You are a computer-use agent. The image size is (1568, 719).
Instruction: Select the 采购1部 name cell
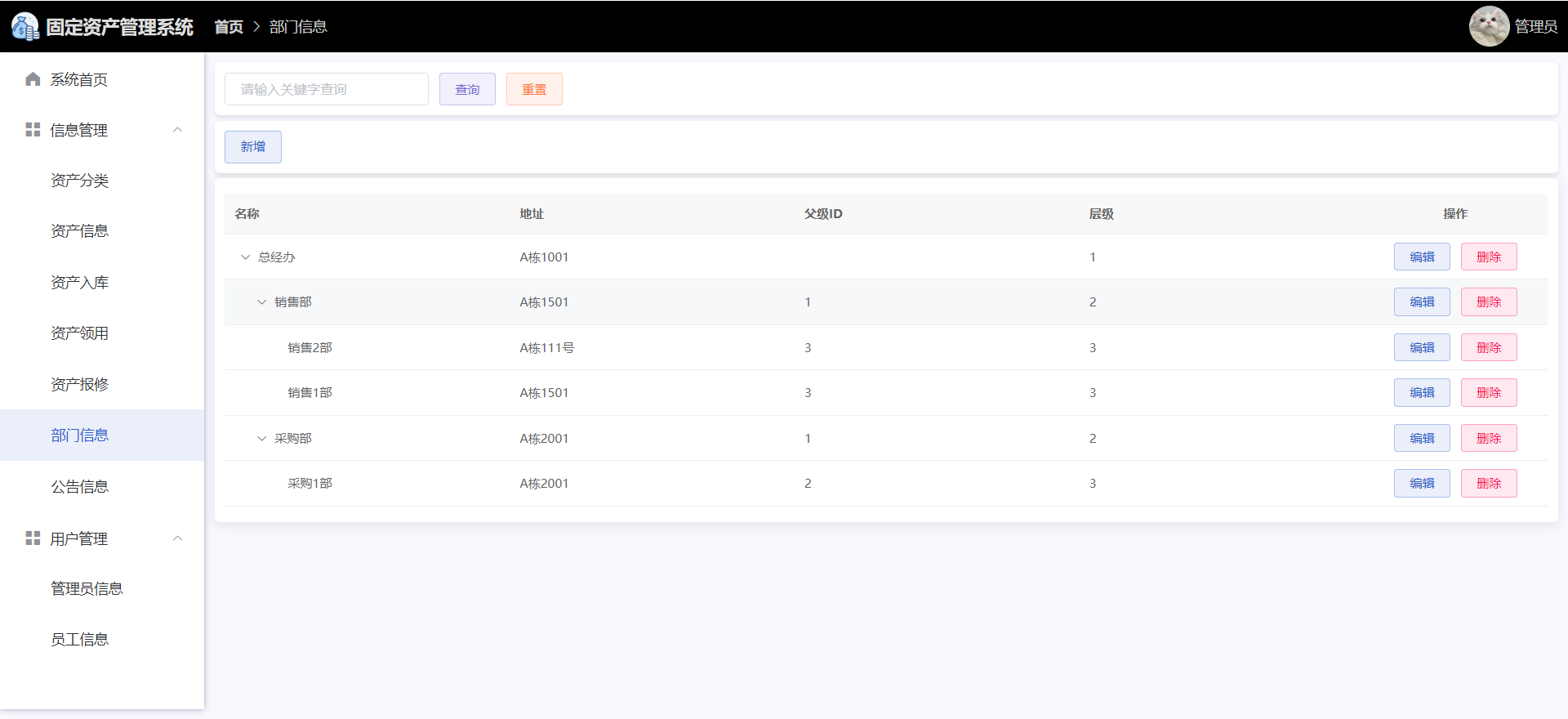pyautogui.click(x=310, y=484)
